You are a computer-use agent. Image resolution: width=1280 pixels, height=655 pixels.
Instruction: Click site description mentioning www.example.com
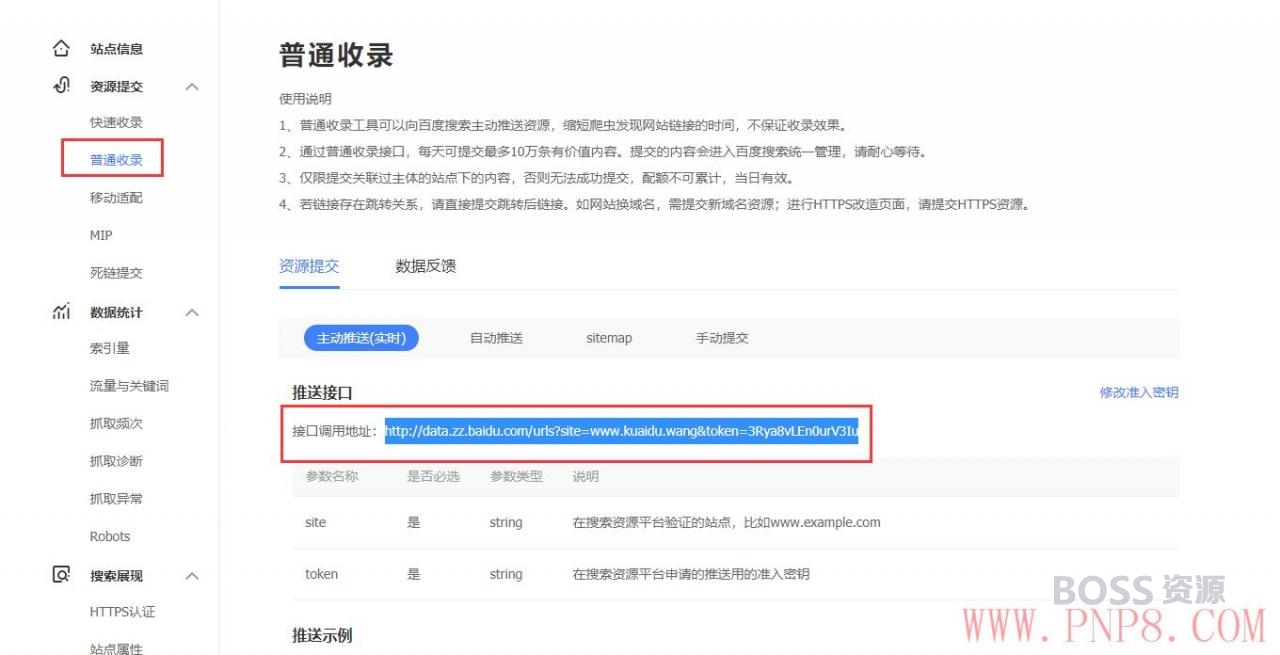pos(727,523)
